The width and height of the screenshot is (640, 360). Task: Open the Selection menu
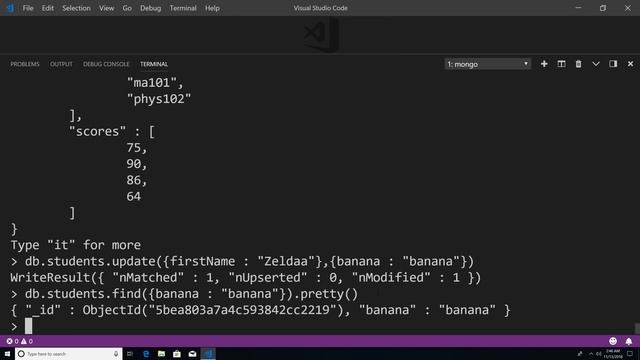tap(76, 8)
